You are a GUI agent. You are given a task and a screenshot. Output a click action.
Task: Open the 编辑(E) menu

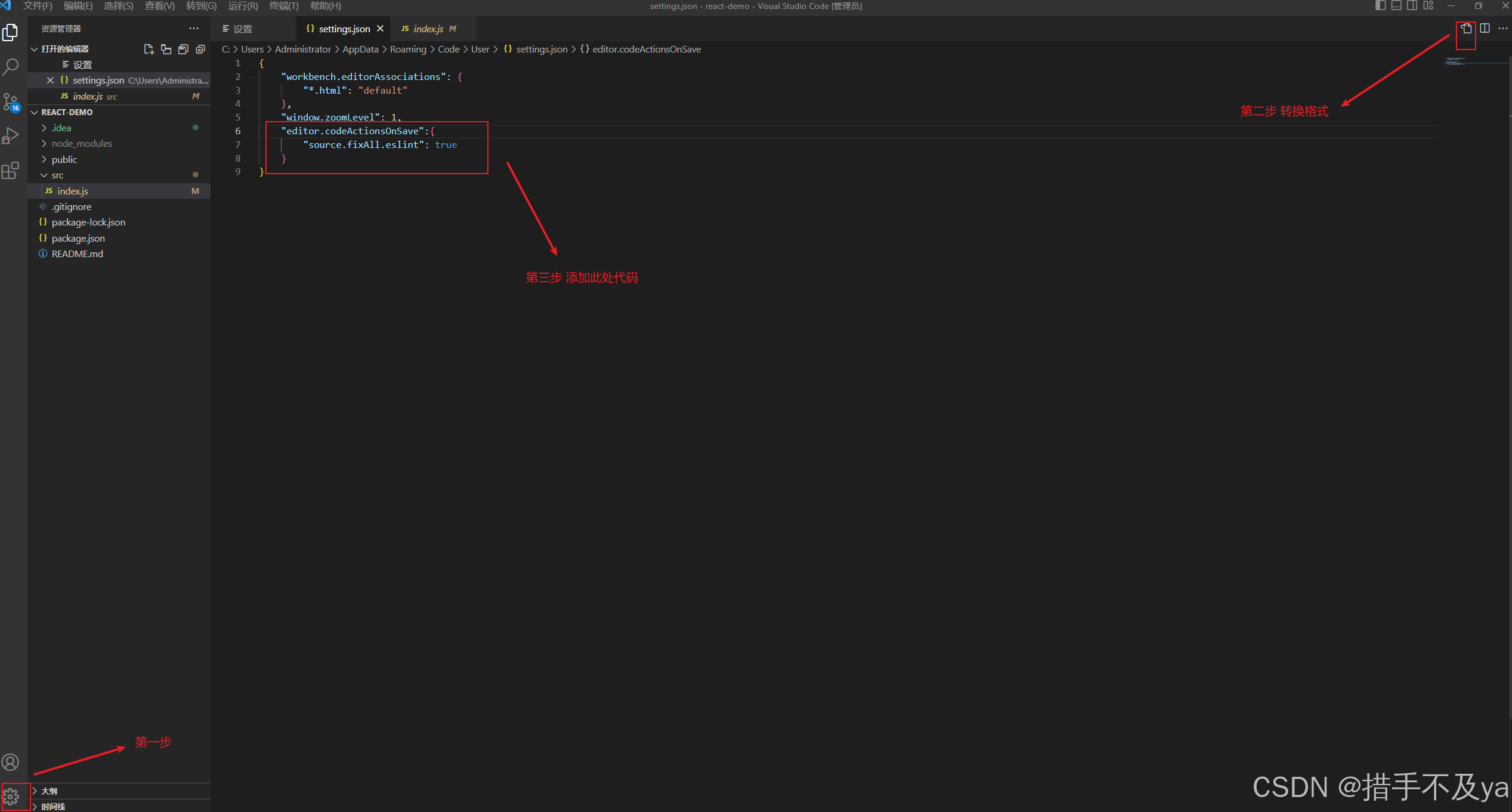(78, 6)
